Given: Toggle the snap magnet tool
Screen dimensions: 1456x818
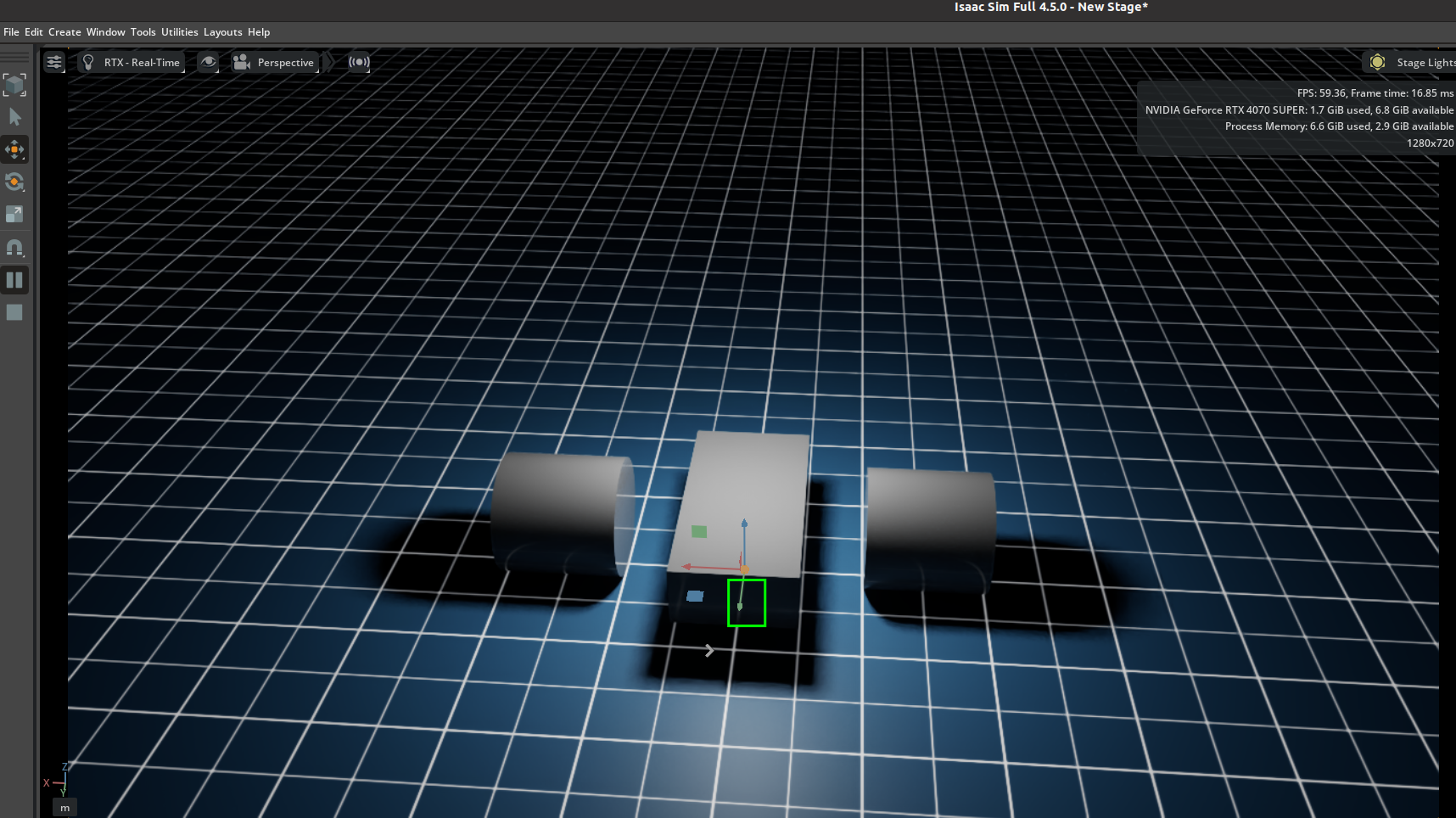Looking at the screenshot, I should tap(14, 247).
